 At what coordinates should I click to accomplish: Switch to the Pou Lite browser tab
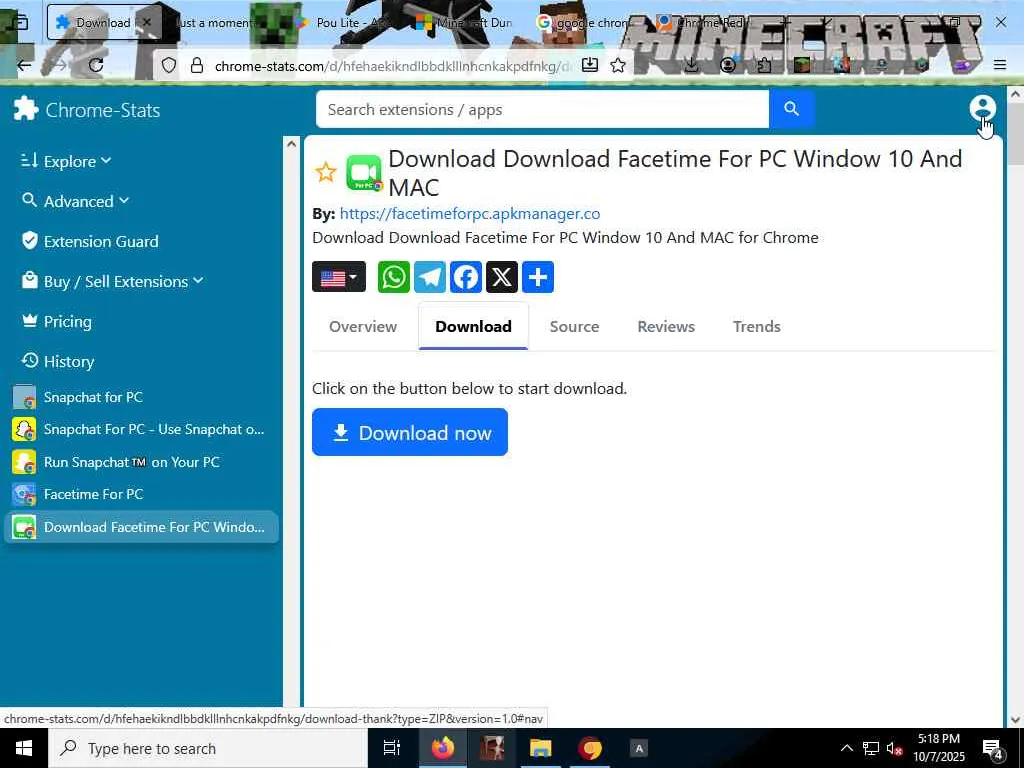tap(340, 22)
